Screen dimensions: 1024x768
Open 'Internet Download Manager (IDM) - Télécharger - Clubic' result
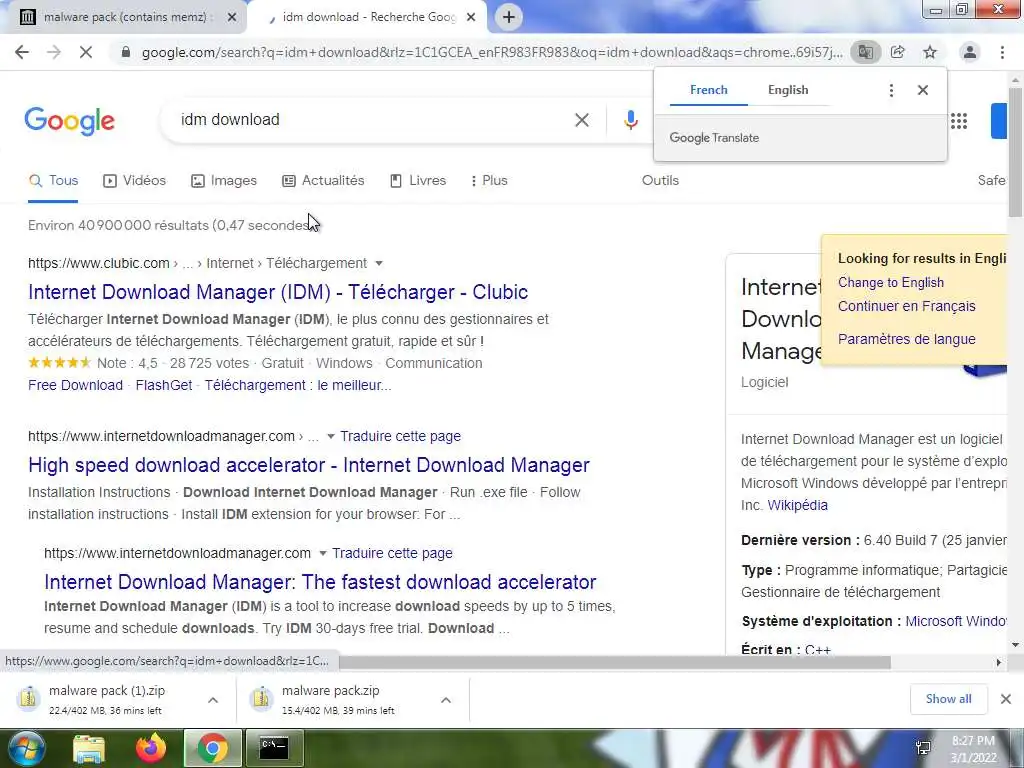click(x=278, y=292)
